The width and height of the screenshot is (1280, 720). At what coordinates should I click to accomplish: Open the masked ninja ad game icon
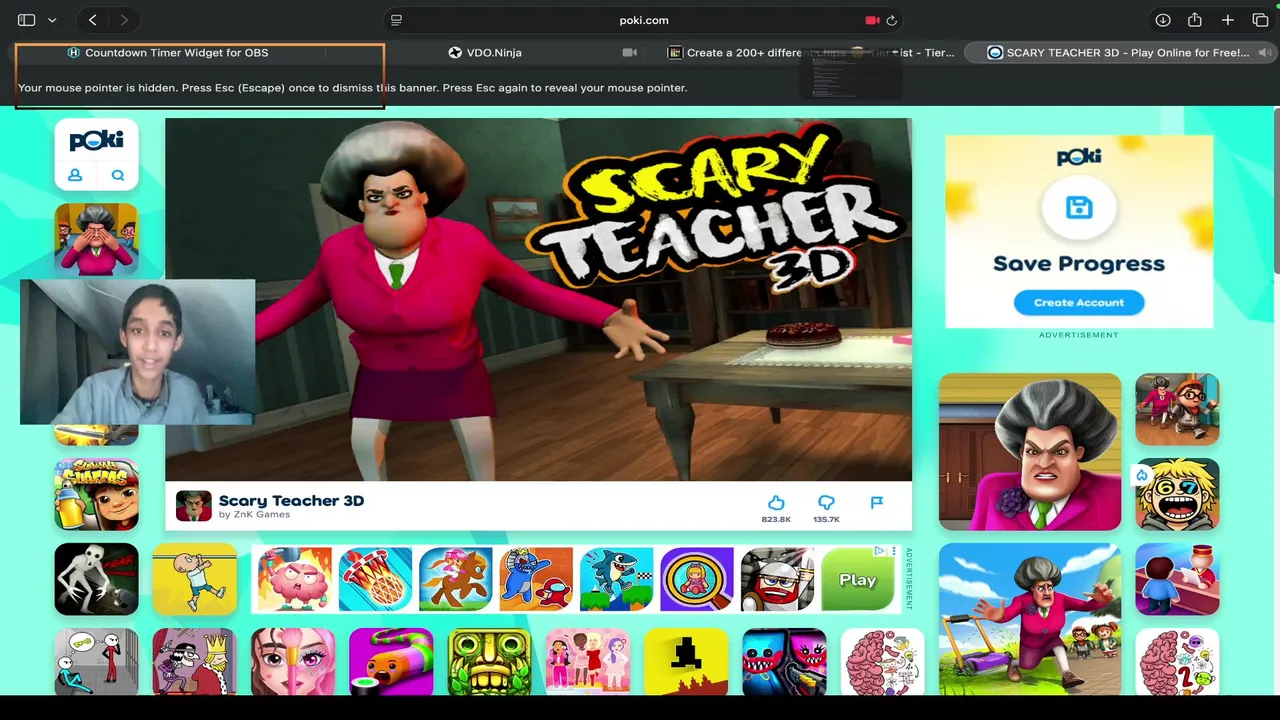click(777, 579)
